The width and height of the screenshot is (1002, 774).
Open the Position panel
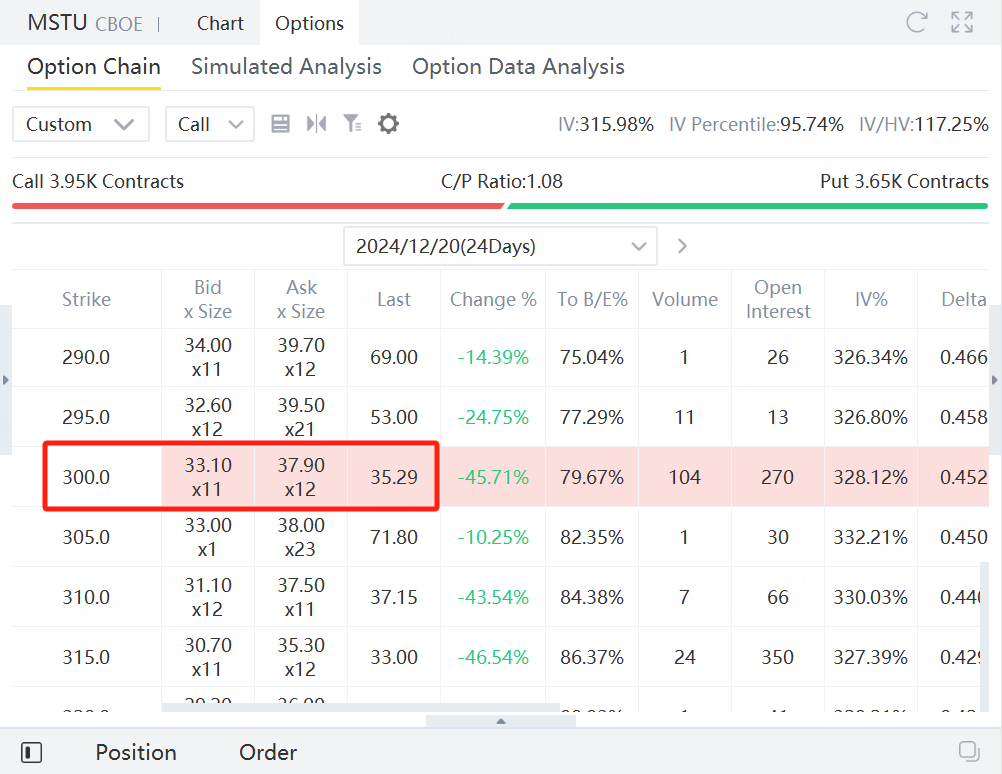136,752
